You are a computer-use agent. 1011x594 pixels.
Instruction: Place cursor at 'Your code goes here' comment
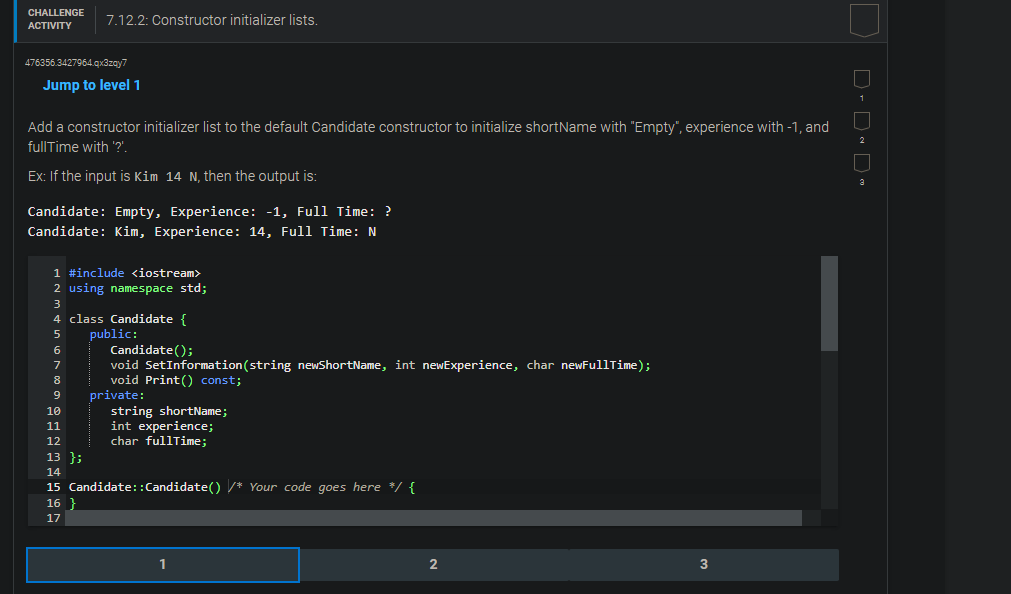pos(315,487)
